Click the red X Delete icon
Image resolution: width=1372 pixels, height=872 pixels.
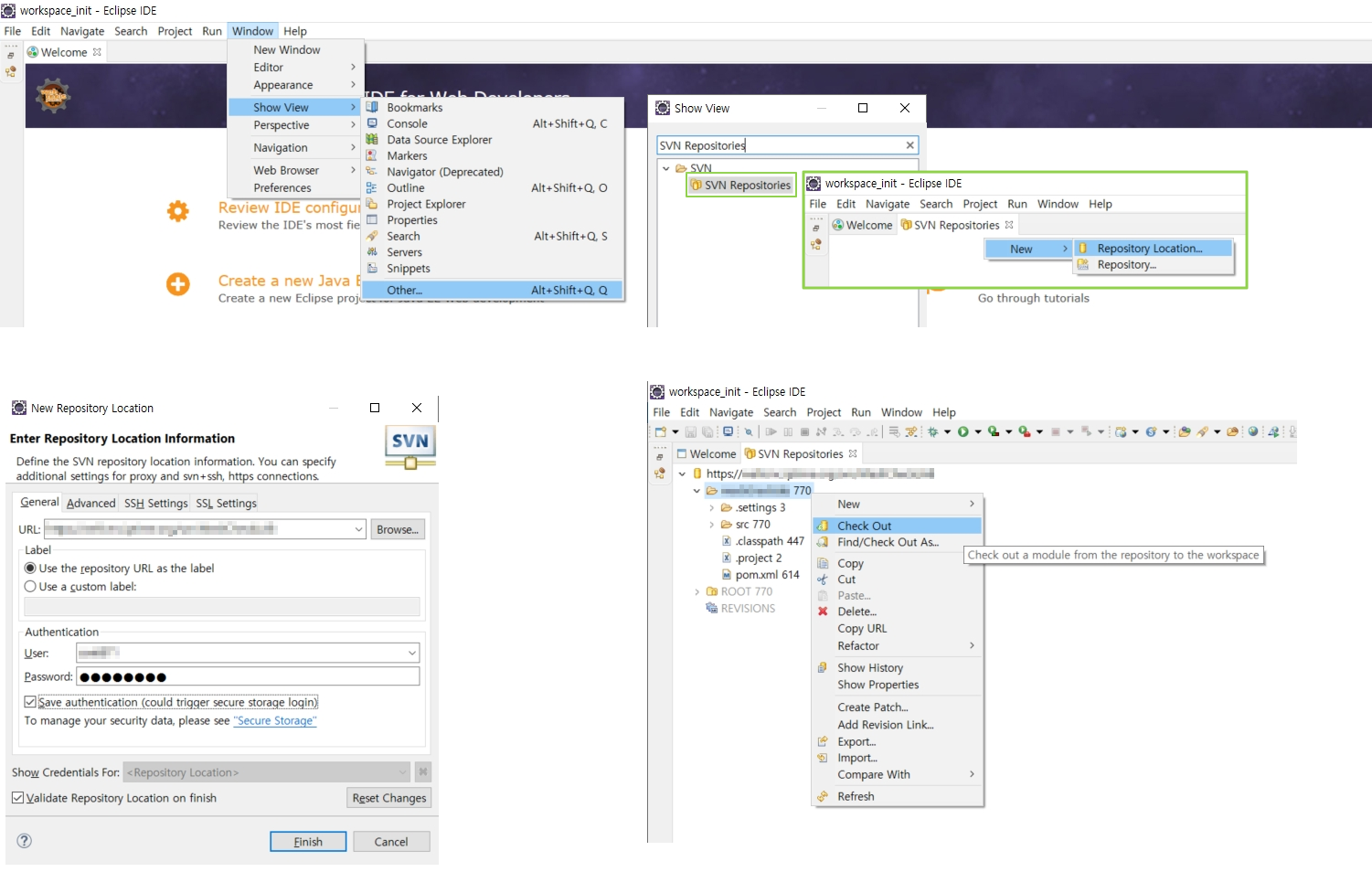(823, 611)
